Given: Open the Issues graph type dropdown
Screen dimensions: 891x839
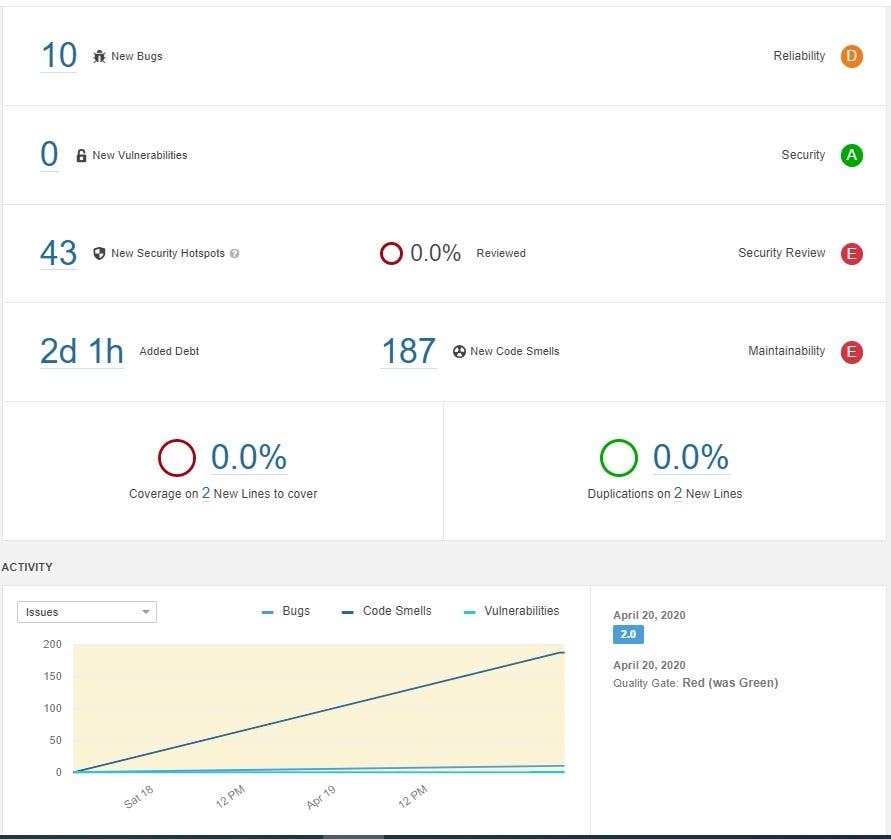Looking at the screenshot, I should coord(87,611).
